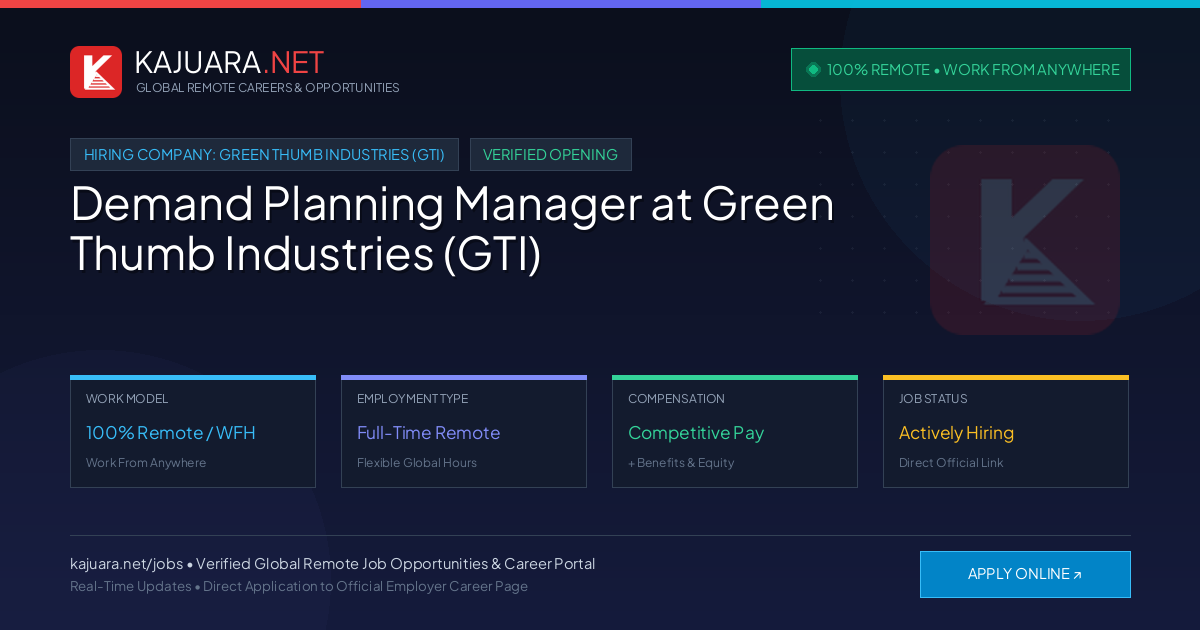The width and height of the screenshot is (1200, 630).
Task: Click the grey Work From Anywhere text under 100% Remote / WFH
Action: [x=146, y=463]
